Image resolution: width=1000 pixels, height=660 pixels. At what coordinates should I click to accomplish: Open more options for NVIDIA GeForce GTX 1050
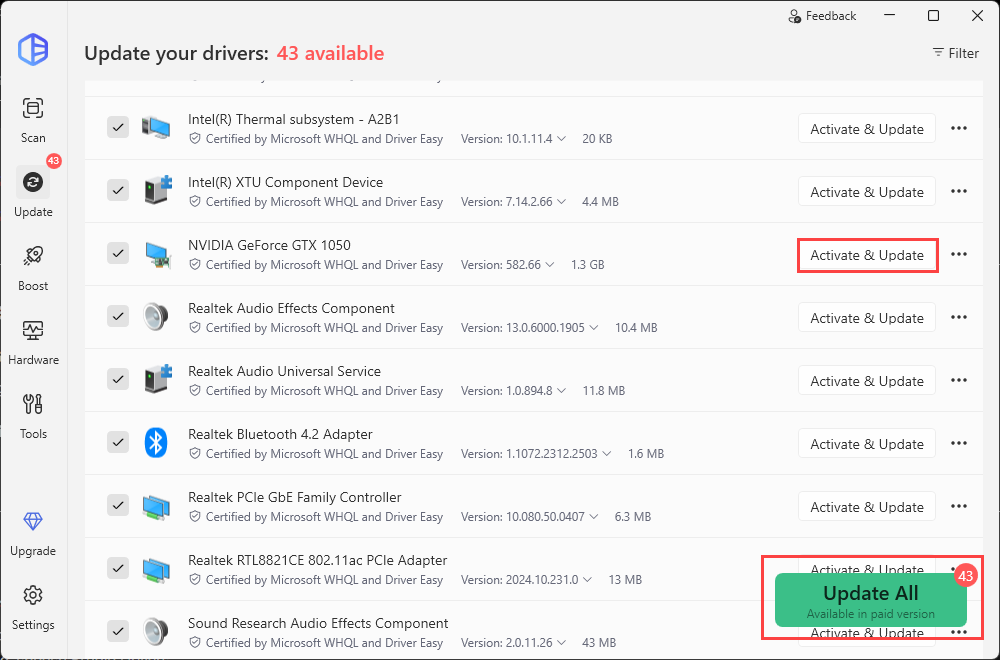pyautogui.click(x=959, y=254)
